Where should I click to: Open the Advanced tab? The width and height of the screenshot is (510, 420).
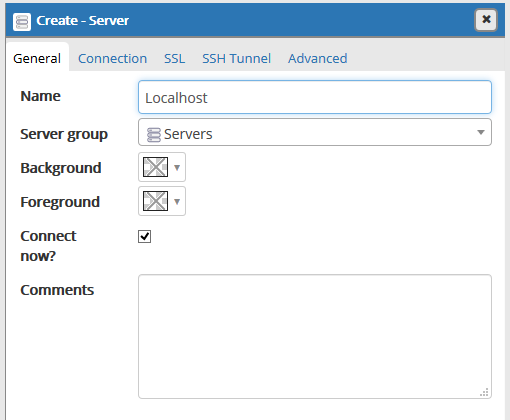tap(318, 59)
